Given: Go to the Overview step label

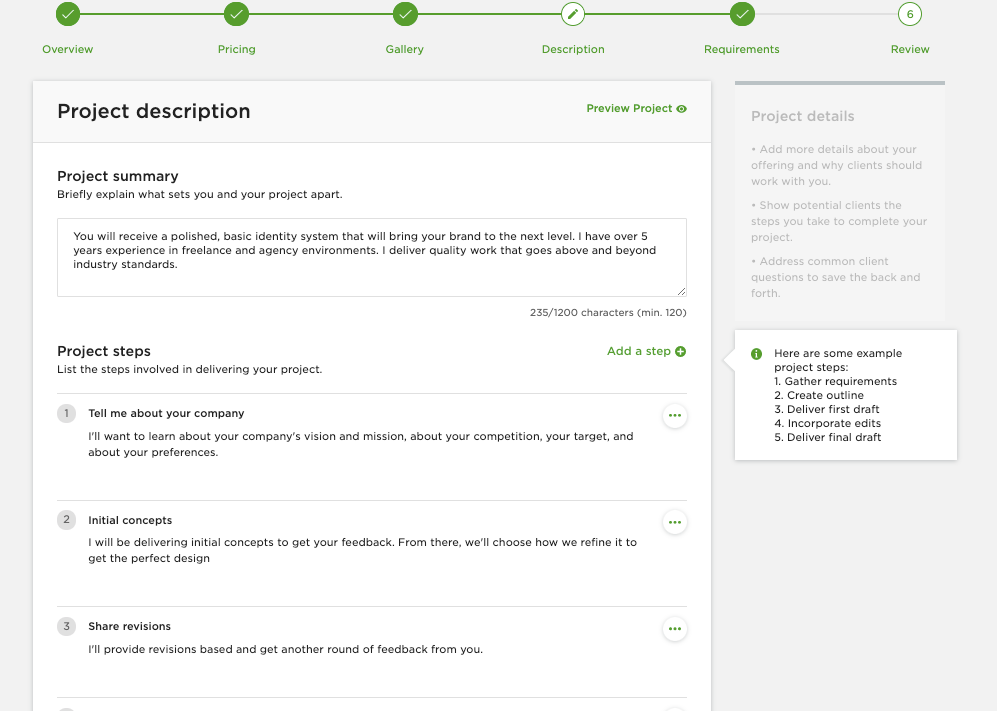Looking at the screenshot, I should tap(68, 49).
